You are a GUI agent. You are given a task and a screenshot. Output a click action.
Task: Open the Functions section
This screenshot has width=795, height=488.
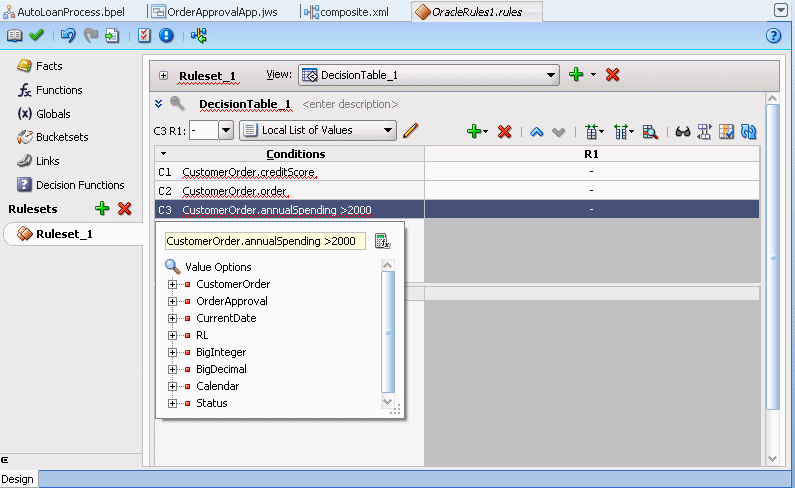pyautogui.click(x=50, y=90)
